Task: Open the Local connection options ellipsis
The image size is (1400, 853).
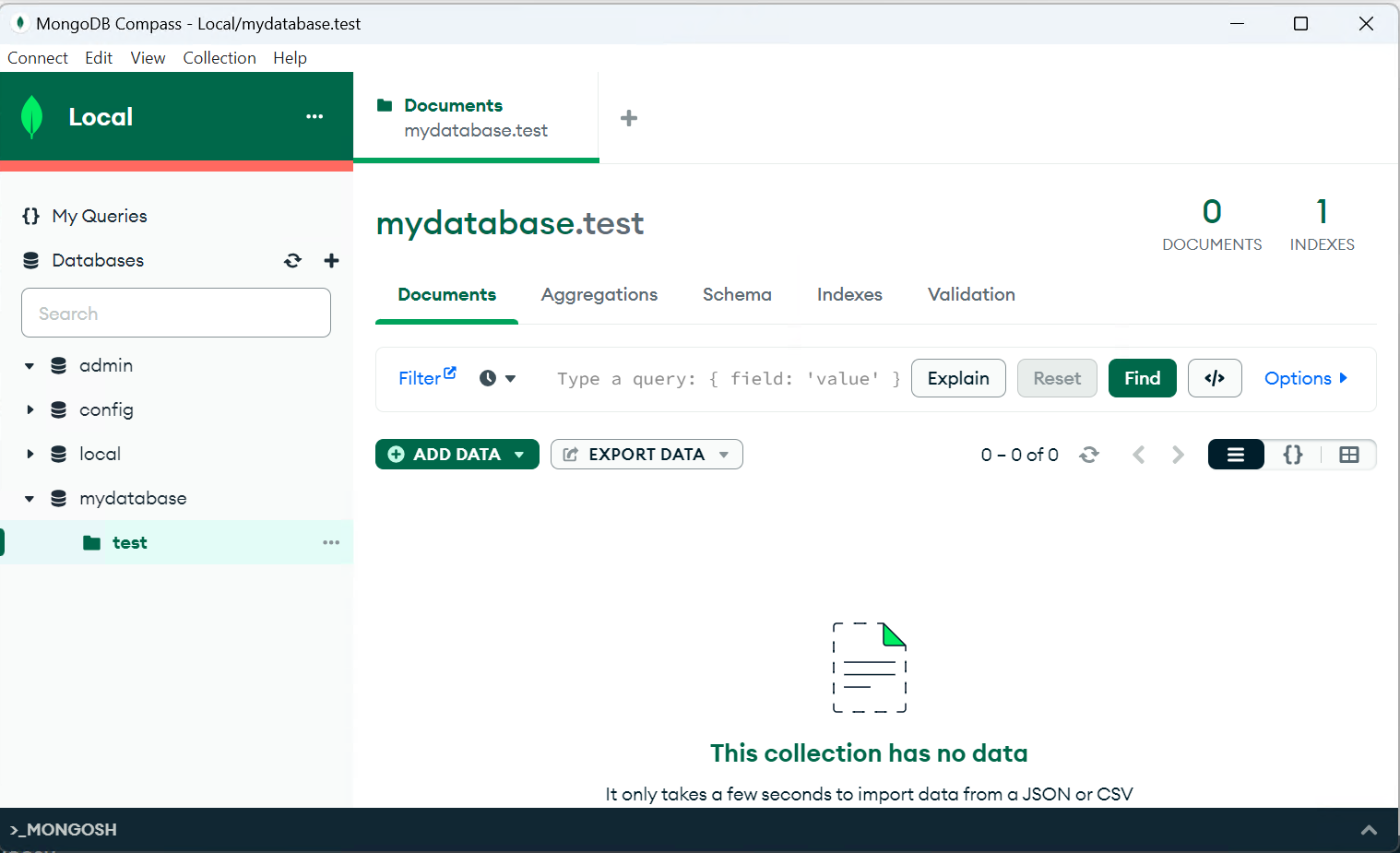Action: pyautogui.click(x=314, y=116)
